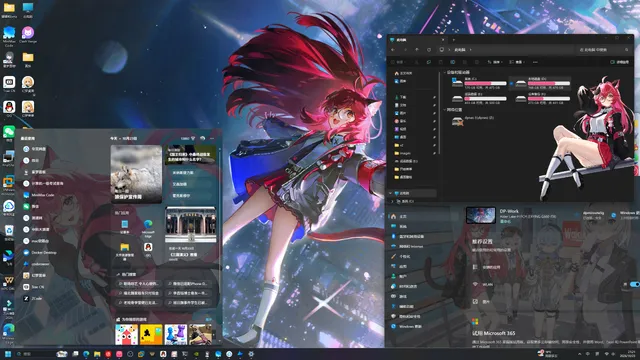
Task: Click the up-directory arrow in File Explorer
Action: (x=417, y=50)
